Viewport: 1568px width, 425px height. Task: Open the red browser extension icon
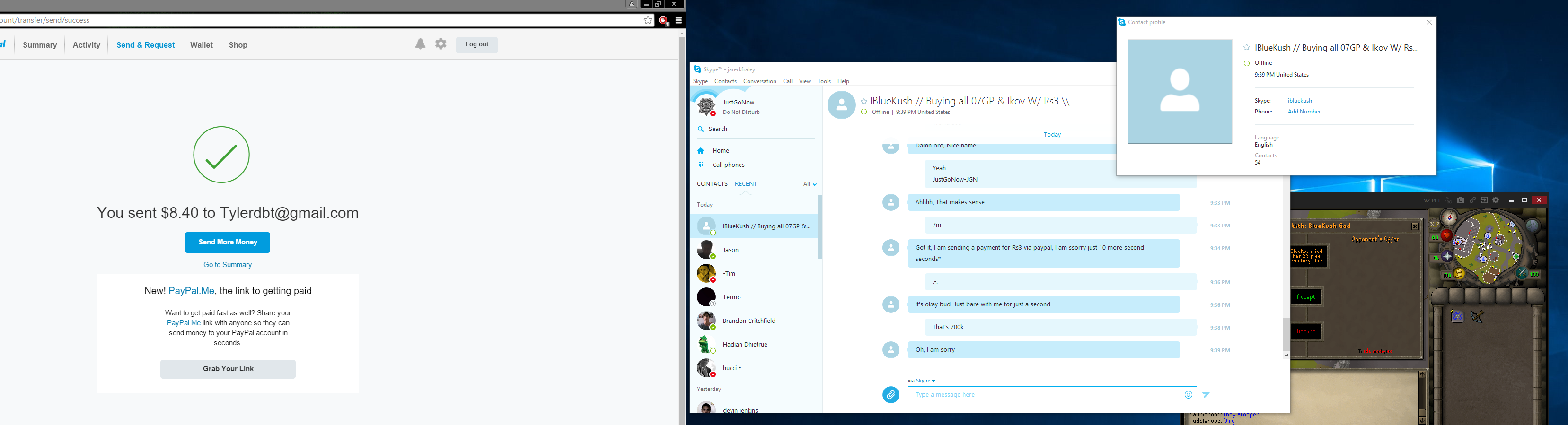(663, 21)
